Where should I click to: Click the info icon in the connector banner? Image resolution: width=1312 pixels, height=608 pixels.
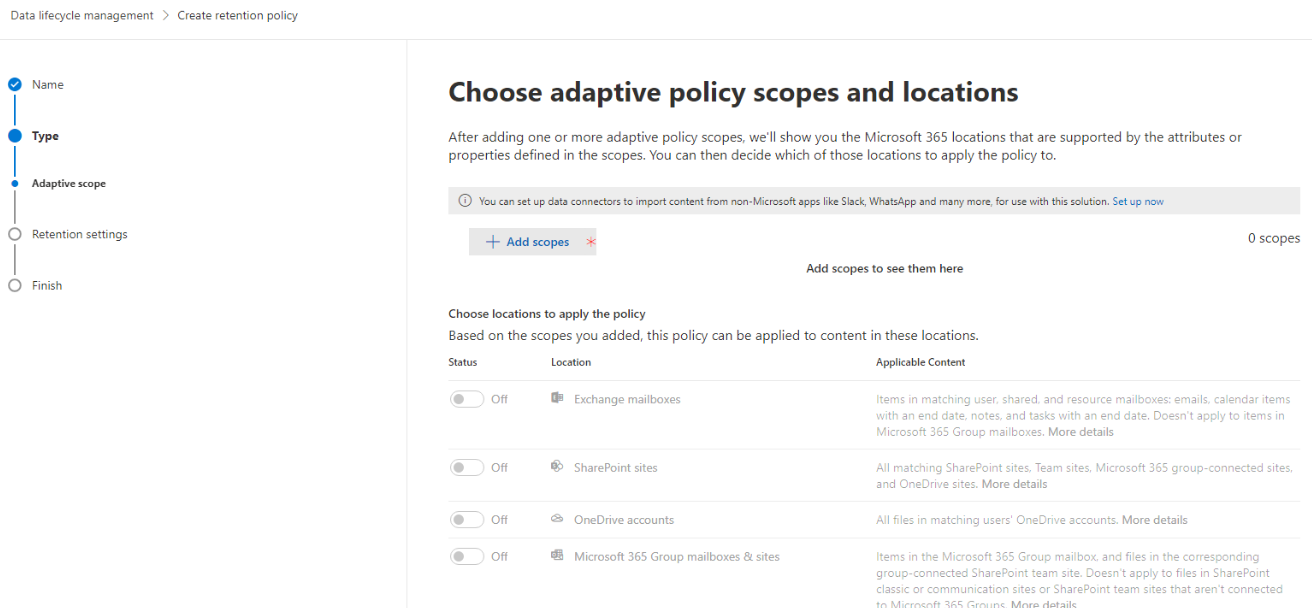(x=465, y=200)
